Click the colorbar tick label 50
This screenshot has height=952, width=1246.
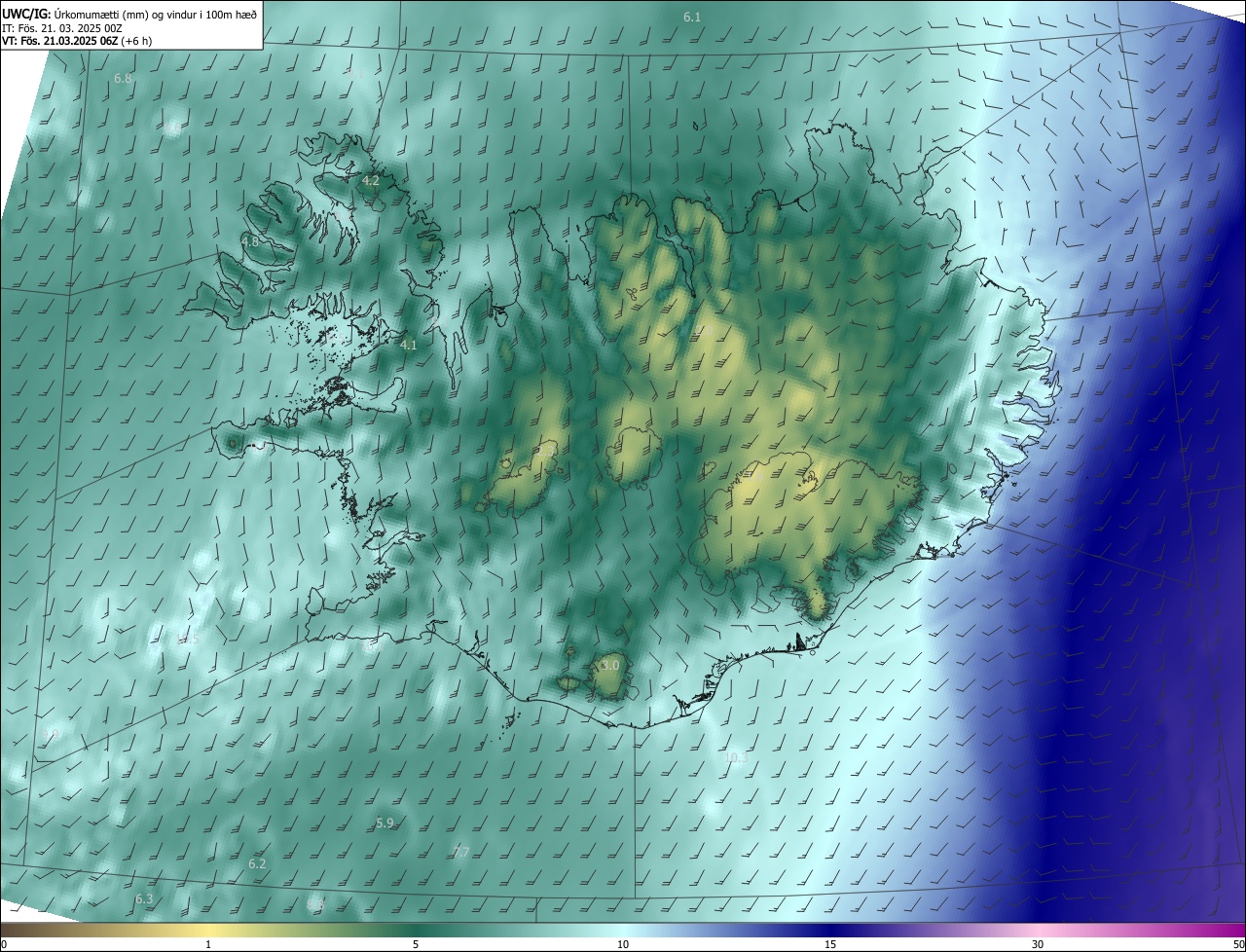1239,944
